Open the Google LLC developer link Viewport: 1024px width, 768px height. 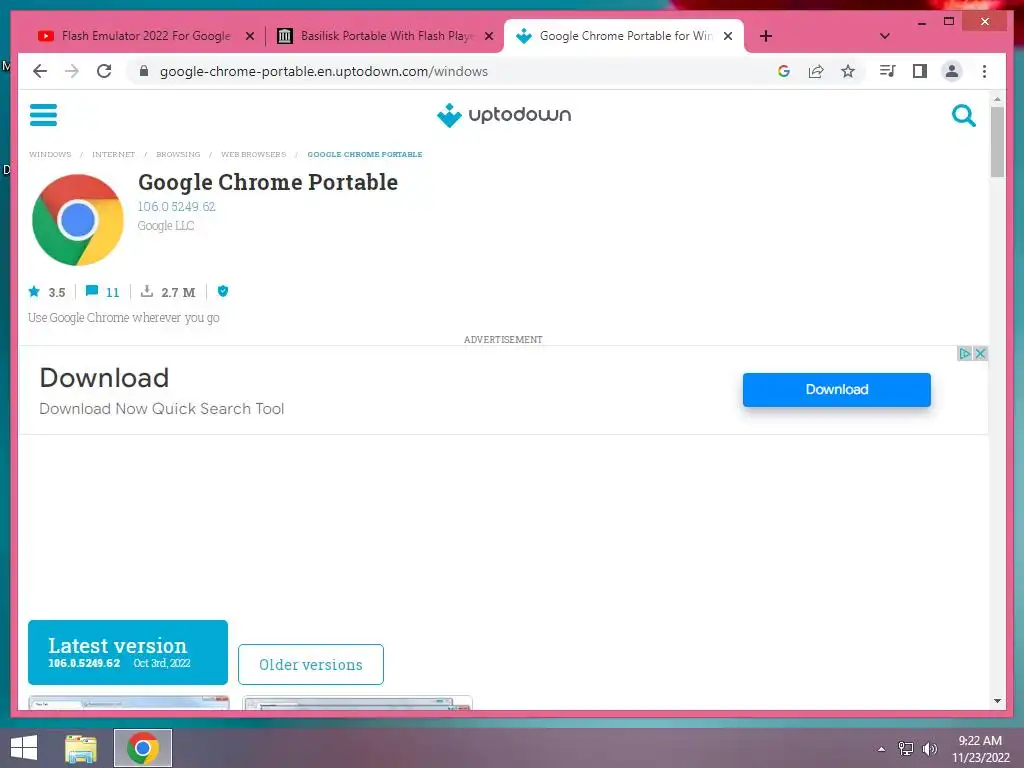click(166, 225)
